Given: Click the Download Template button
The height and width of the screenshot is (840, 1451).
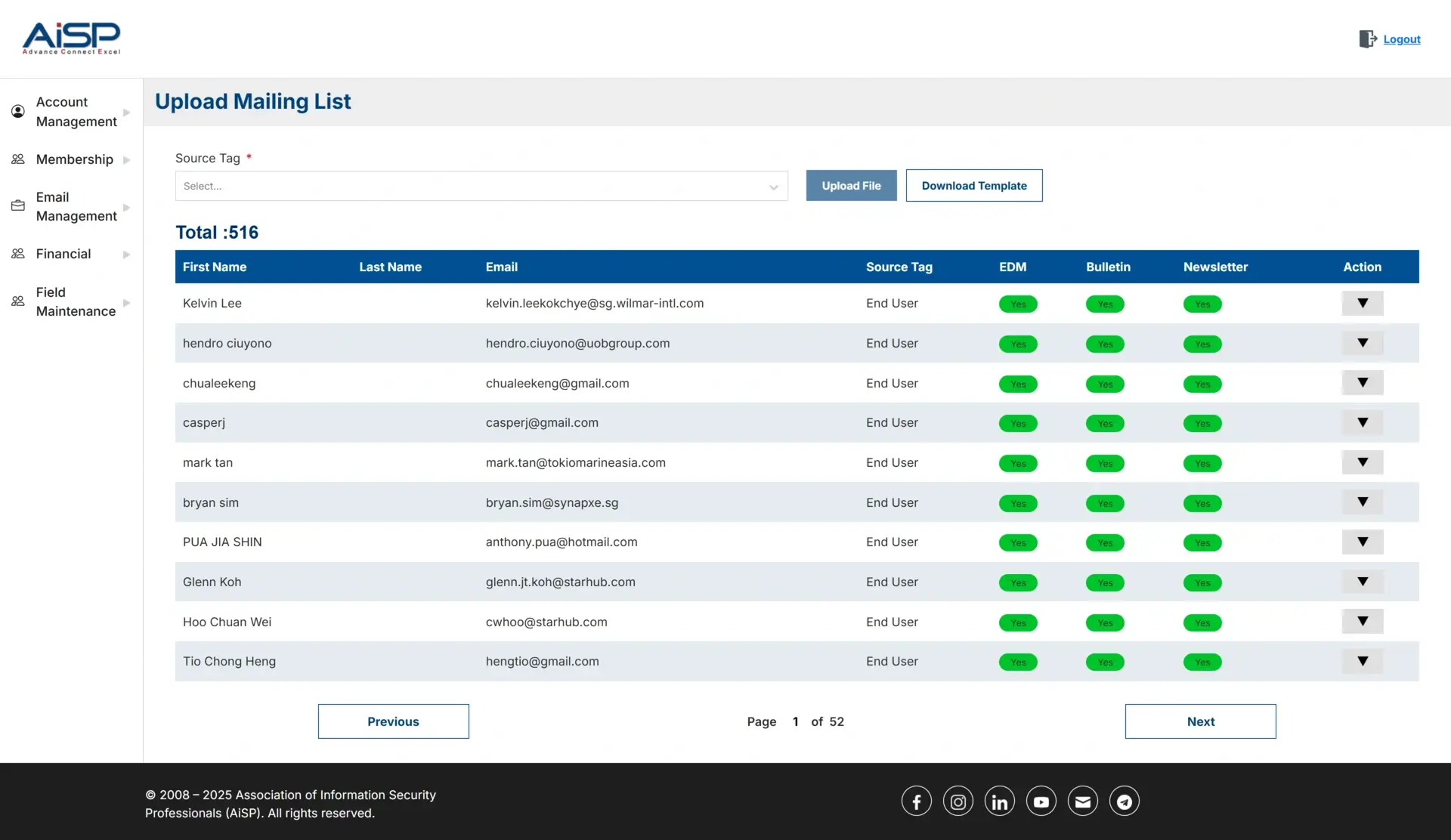Looking at the screenshot, I should [973, 186].
